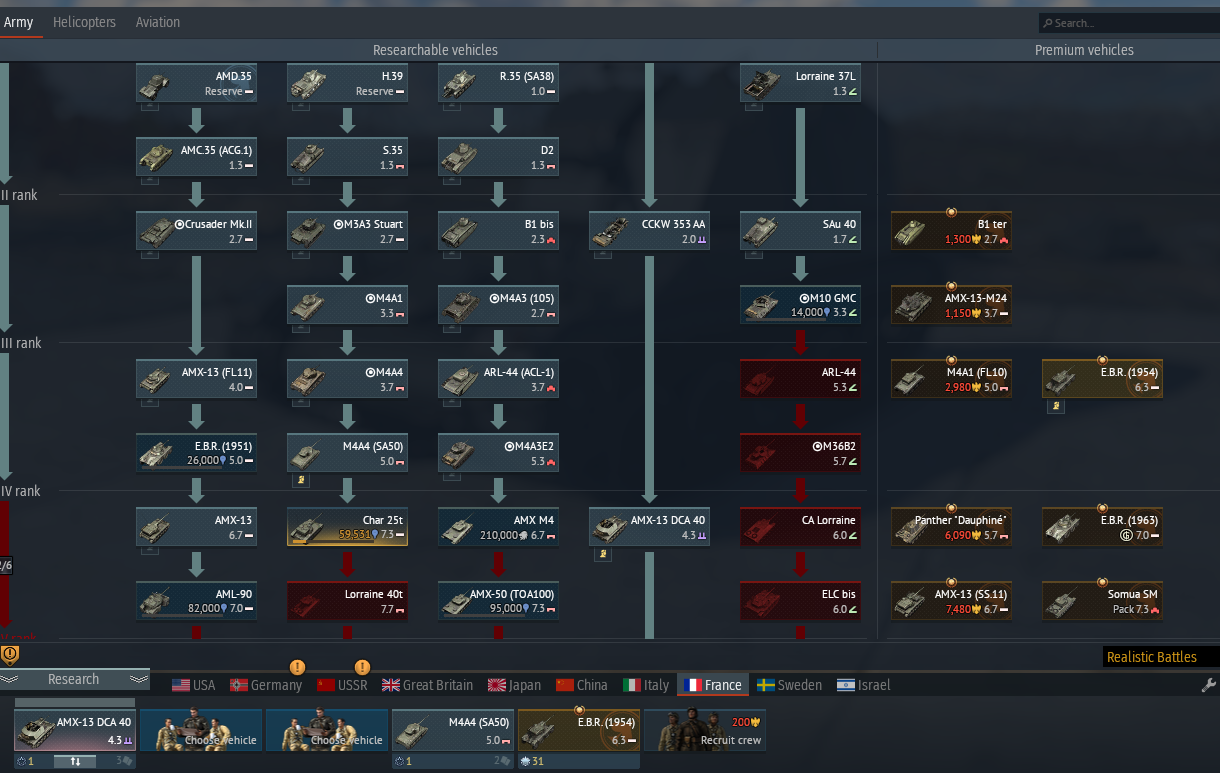The width and height of the screenshot is (1220, 773).
Task: Click the ARL-44 (ACL-1) tank card
Action: point(499,379)
